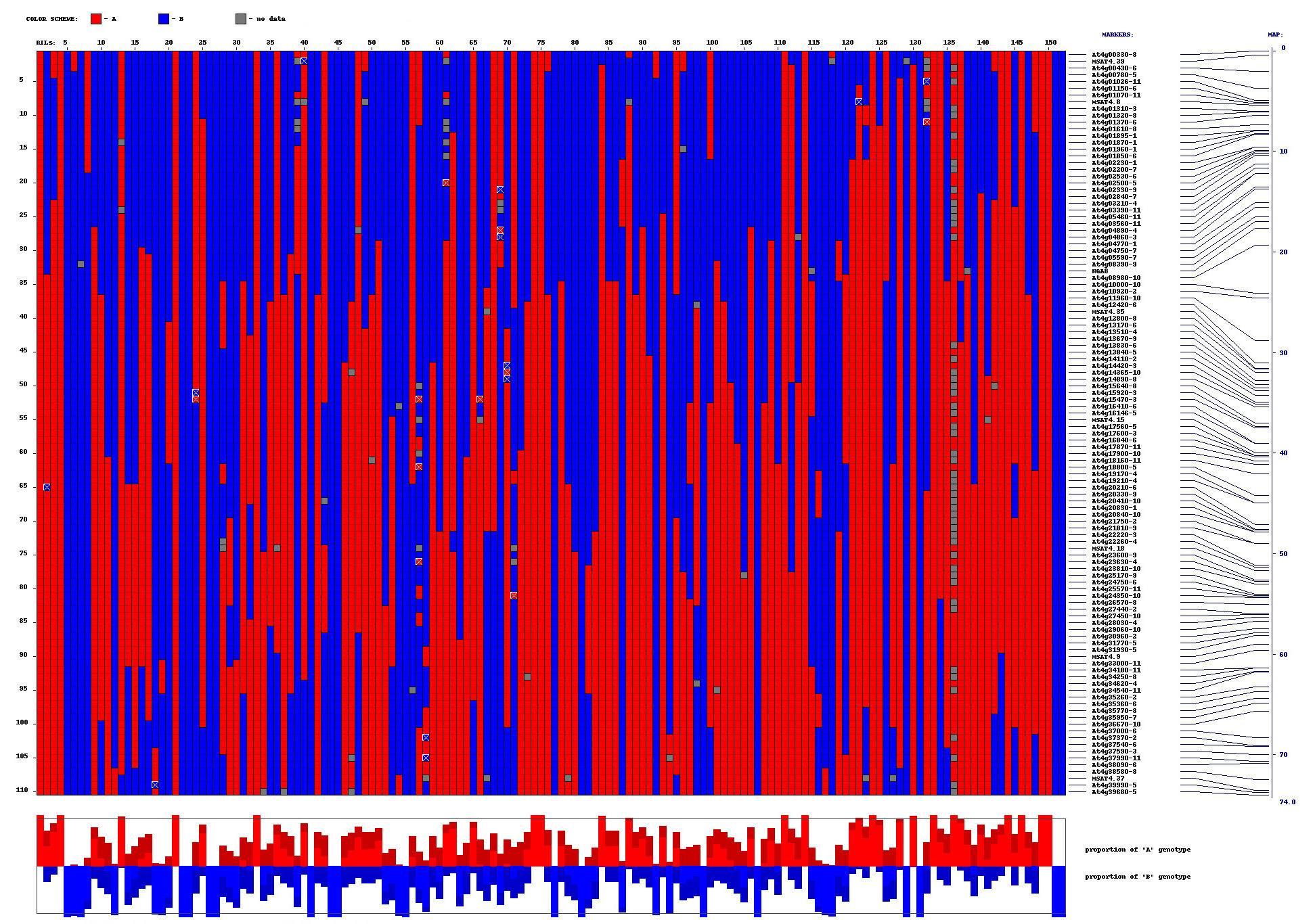Viewport: 1315px width, 924px height.
Task: Click marker label At4g39680-5
Action: 1113,792
